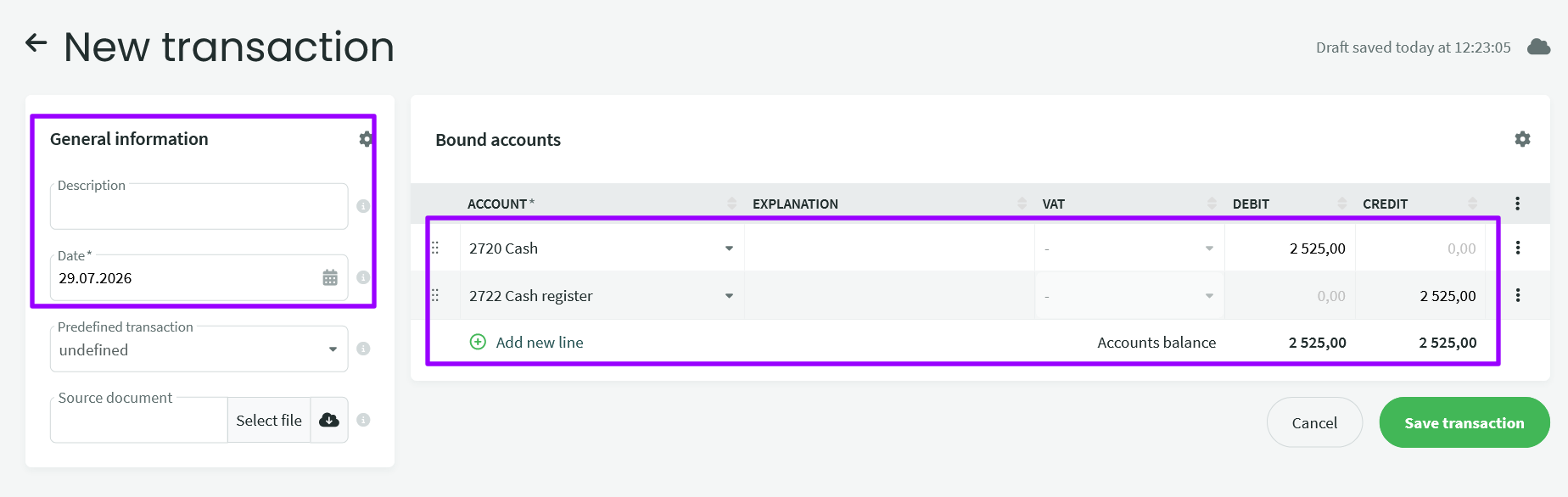Open Bound accounts gear settings
The height and width of the screenshot is (497, 1568).
(x=1523, y=139)
